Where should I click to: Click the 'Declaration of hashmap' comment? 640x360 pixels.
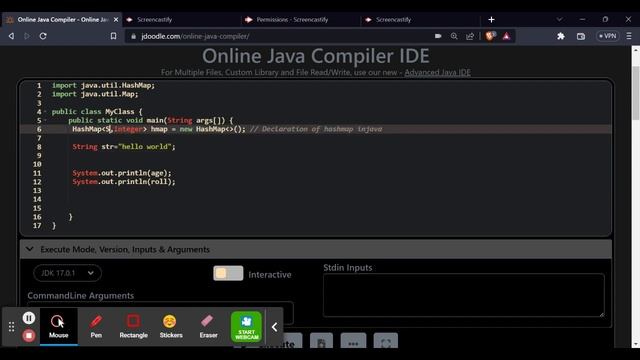[x=316, y=129]
